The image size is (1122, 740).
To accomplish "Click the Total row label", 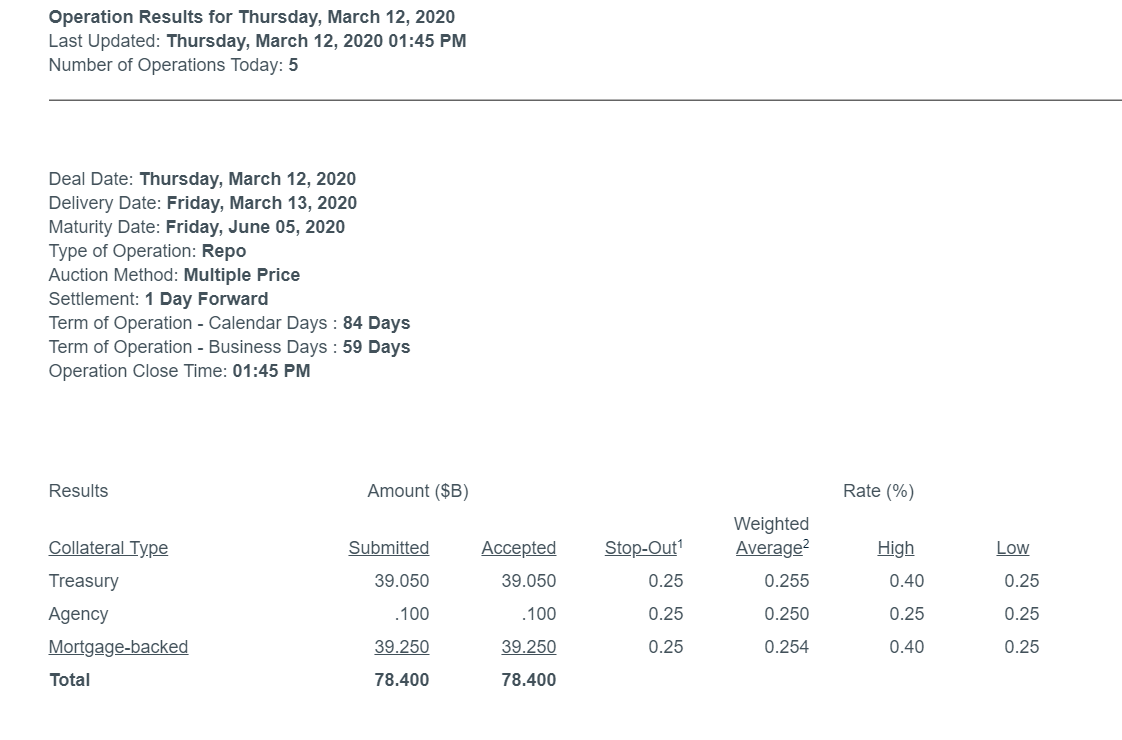I will [69, 680].
